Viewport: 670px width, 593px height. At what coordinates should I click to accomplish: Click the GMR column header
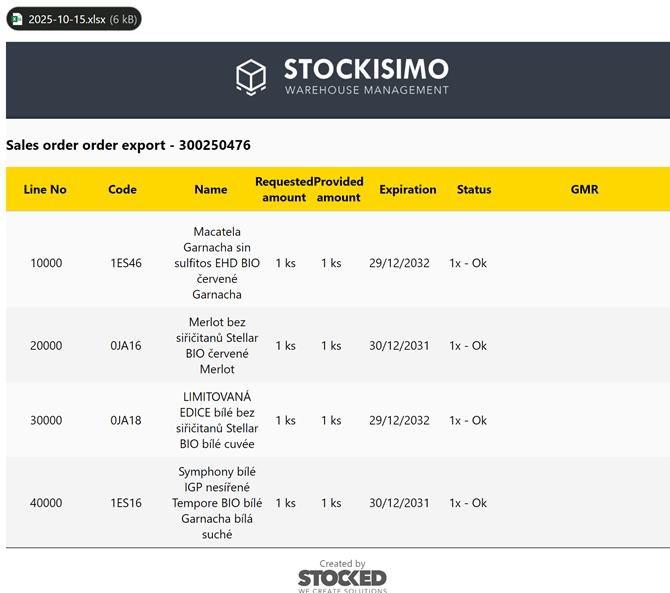(584, 189)
